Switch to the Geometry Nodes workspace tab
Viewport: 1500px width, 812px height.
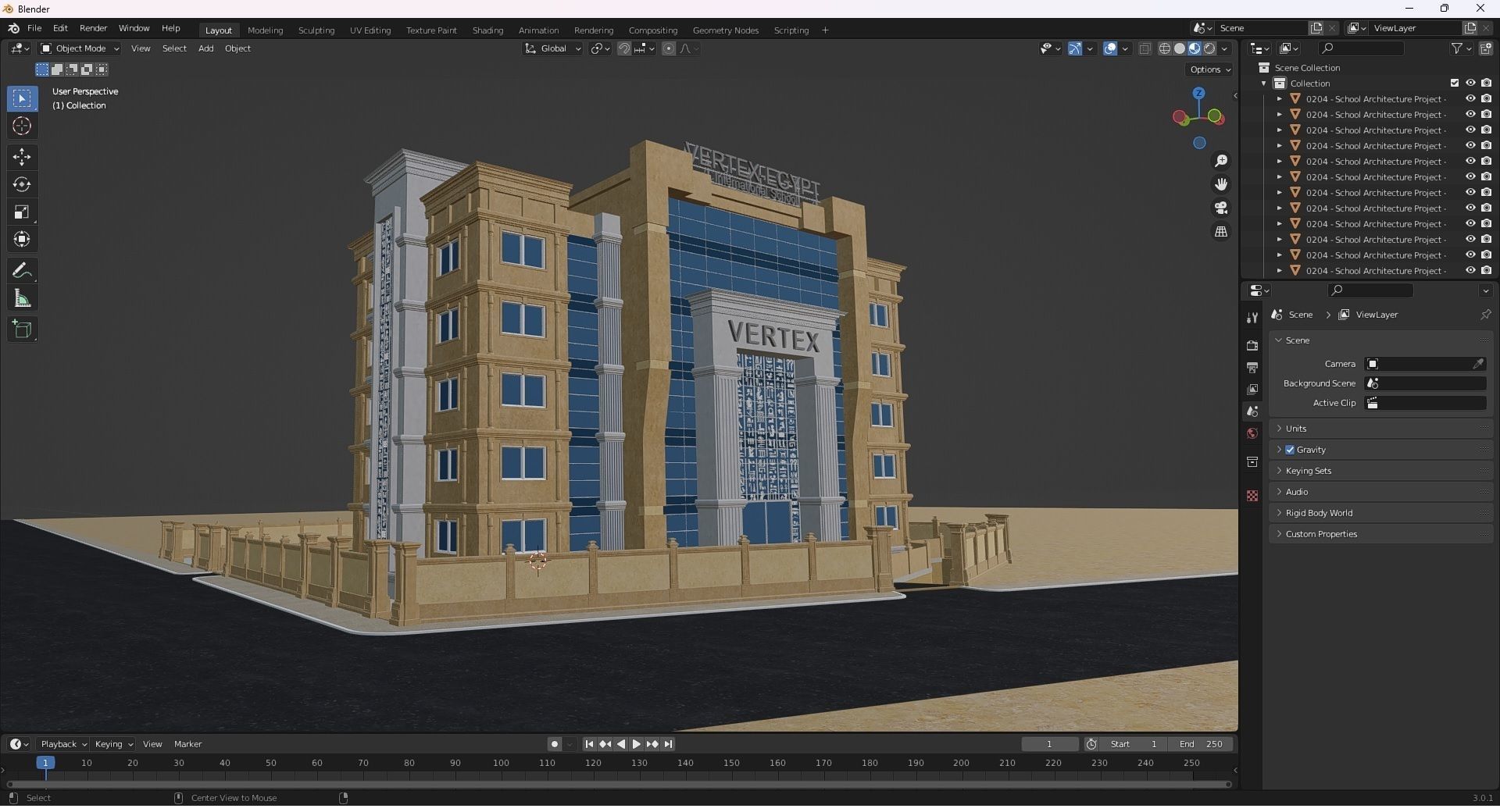click(725, 30)
